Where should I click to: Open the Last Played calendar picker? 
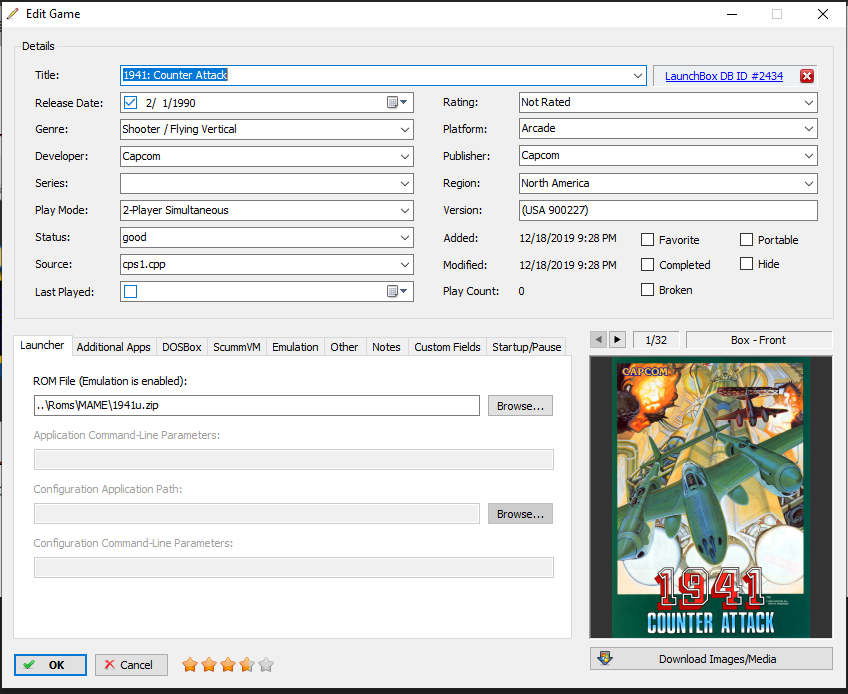(x=398, y=292)
